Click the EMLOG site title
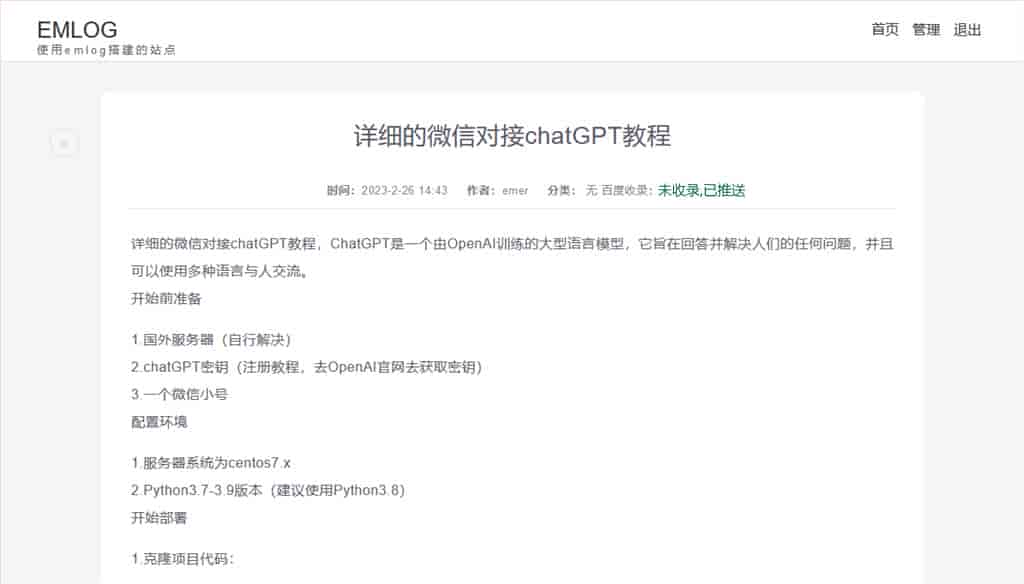Viewport: 1024px width, 584px height. pos(77,29)
